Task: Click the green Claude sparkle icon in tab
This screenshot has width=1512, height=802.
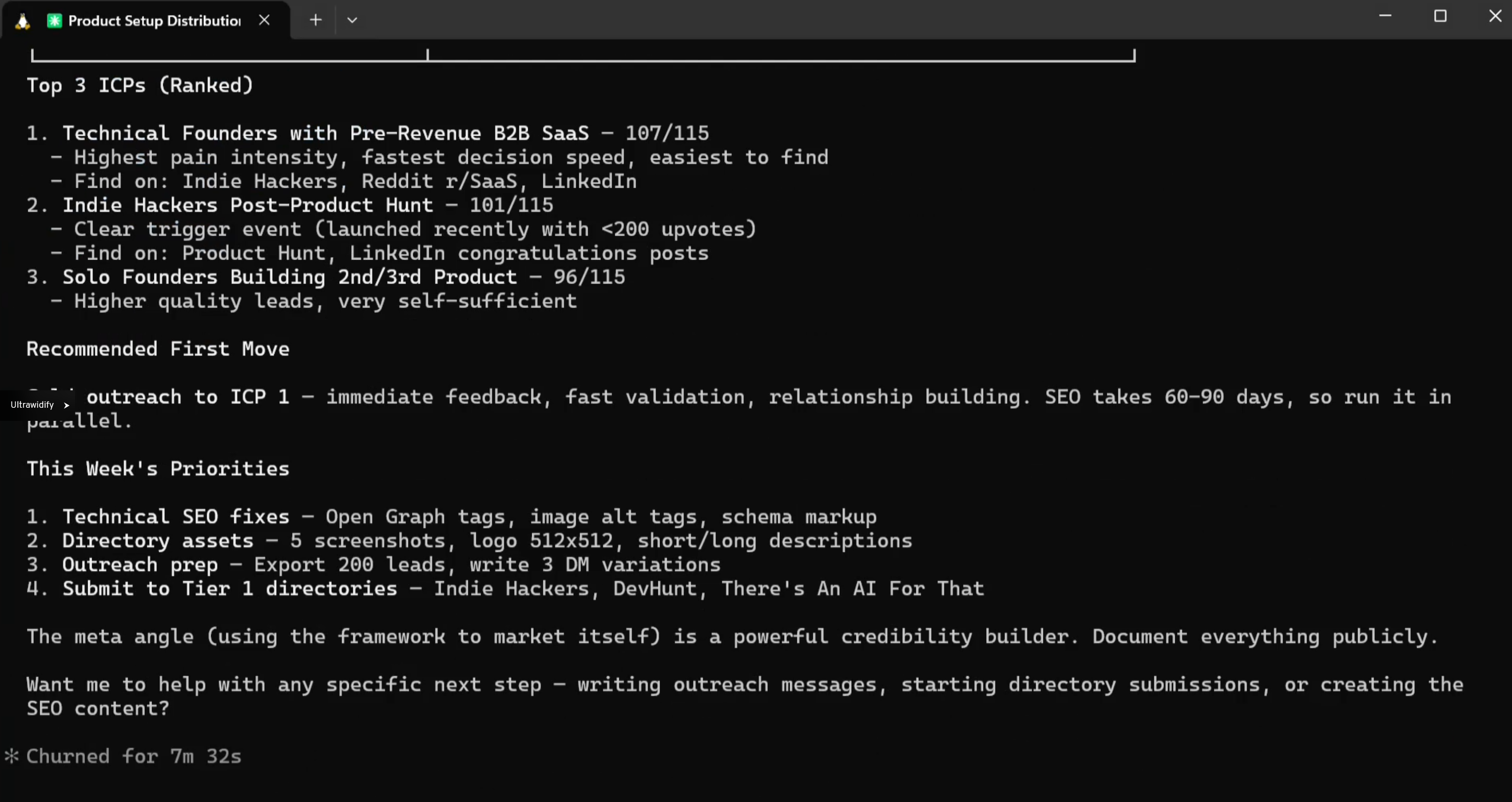Action: coord(55,19)
